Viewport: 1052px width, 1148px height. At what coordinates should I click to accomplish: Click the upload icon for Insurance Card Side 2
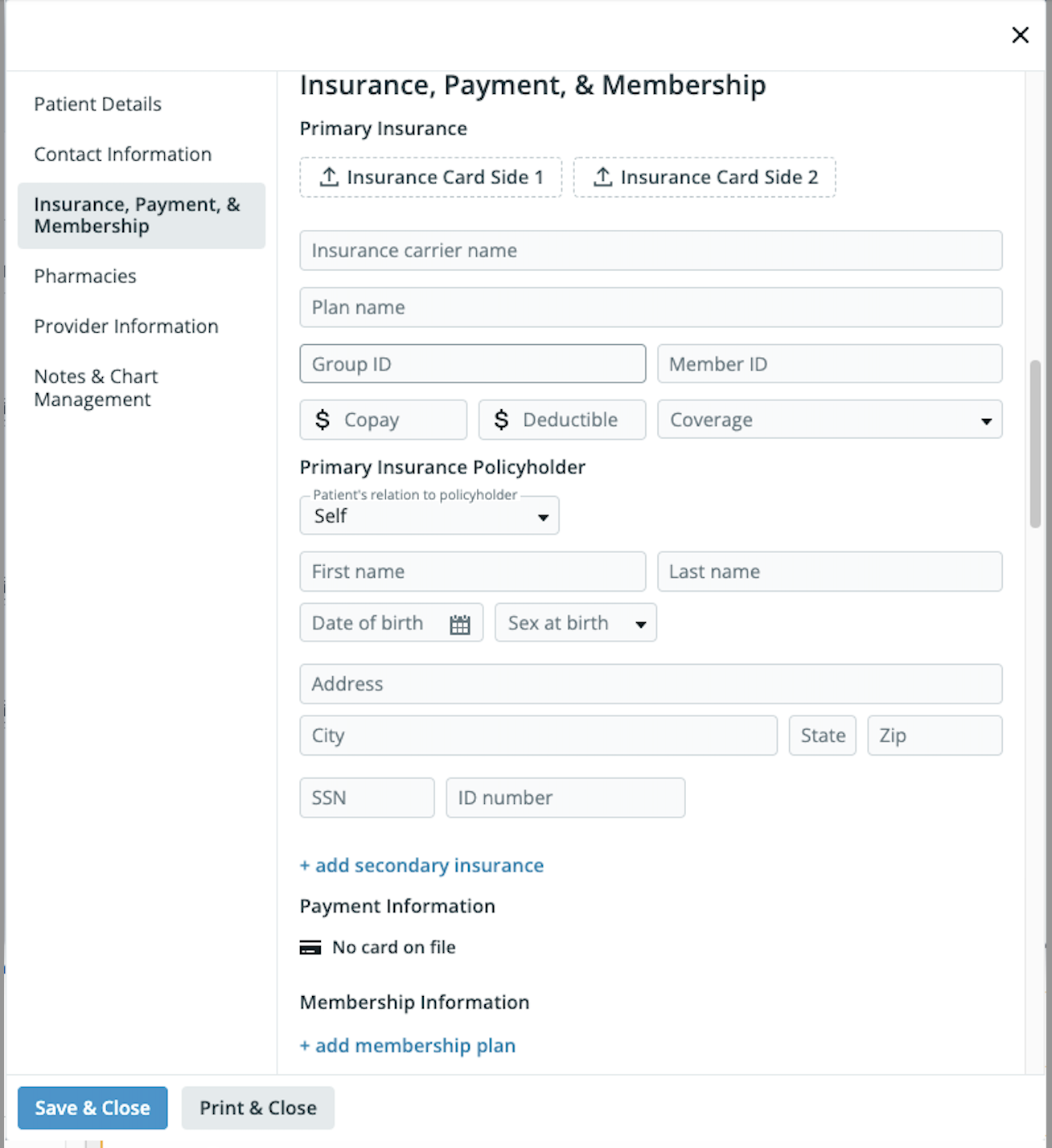tap(602, 177)
